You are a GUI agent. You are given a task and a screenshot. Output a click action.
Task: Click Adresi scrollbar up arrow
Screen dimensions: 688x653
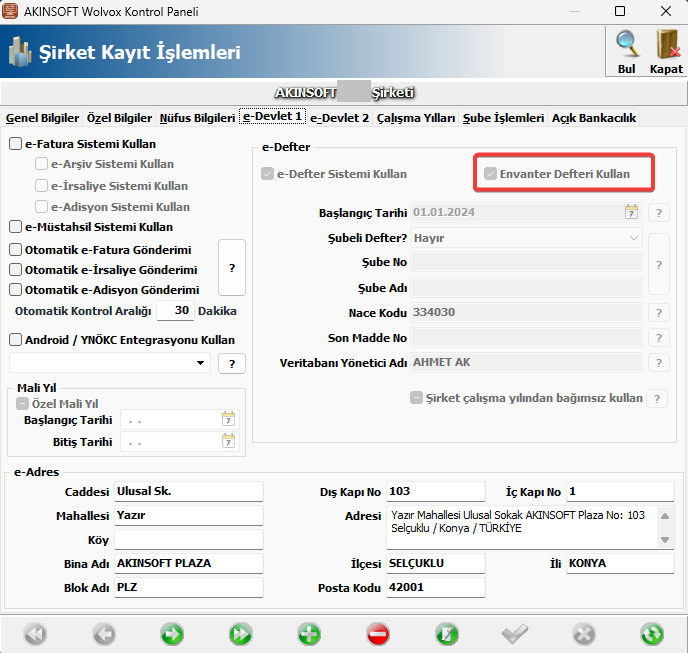(665, 516)
